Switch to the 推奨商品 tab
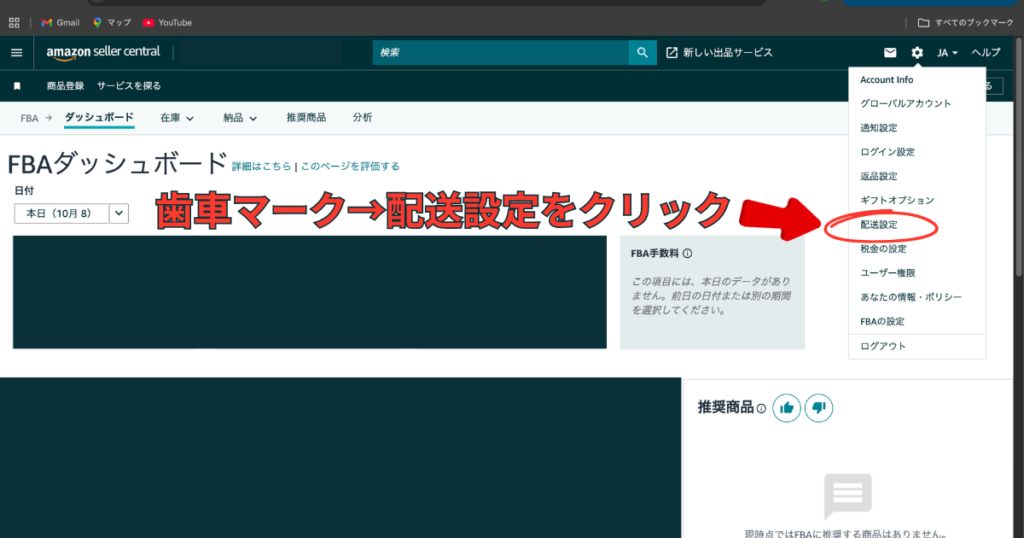The image size is (1024, 538). tap(306, 118)
